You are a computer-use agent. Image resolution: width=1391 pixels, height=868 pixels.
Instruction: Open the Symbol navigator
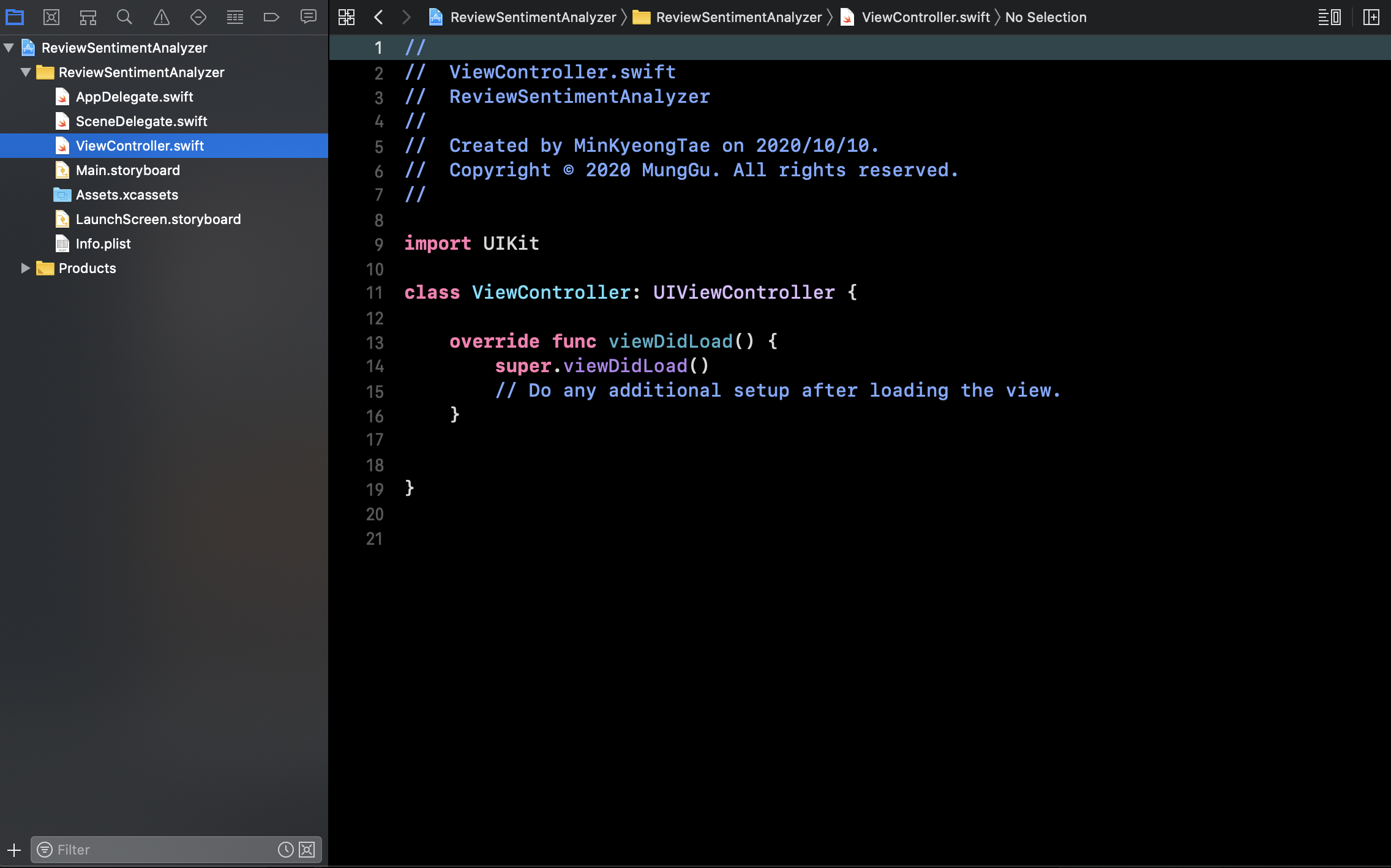[88, 17]
